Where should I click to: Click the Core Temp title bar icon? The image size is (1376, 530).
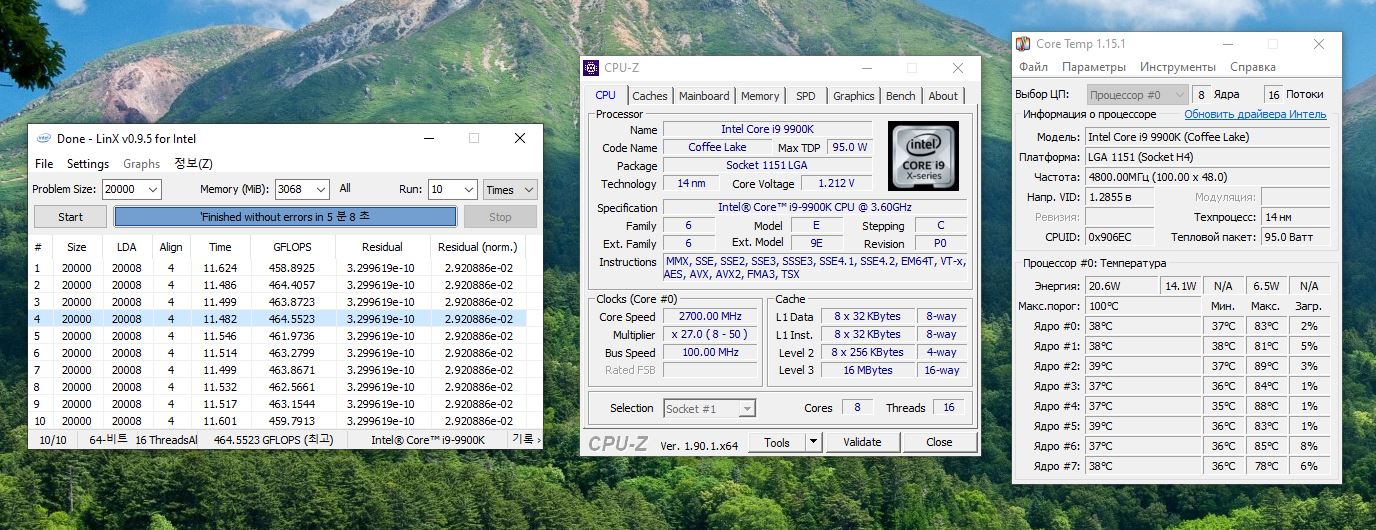click(x=1023, y=44)
